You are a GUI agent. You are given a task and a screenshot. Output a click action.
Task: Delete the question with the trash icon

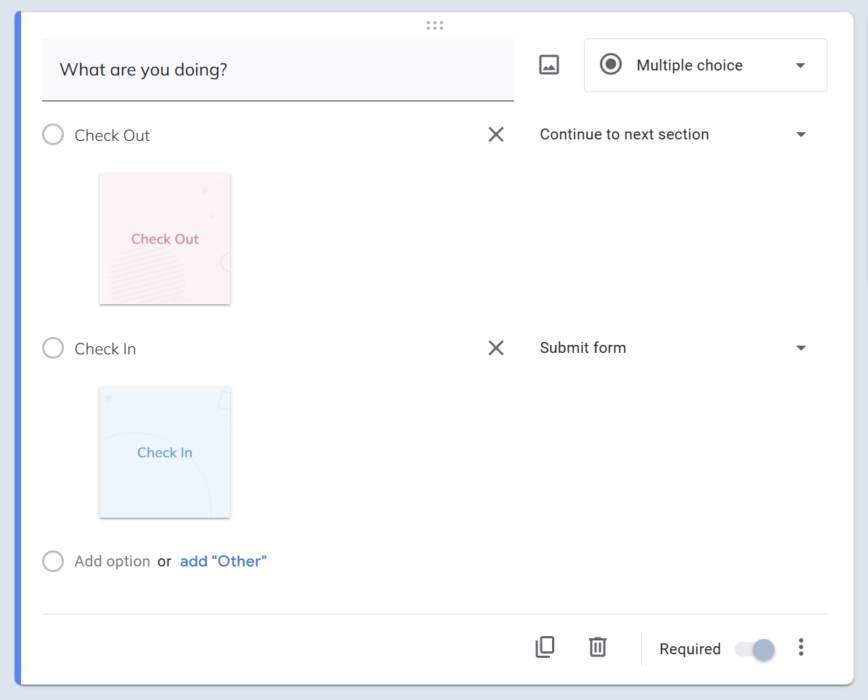coord(597,647)
